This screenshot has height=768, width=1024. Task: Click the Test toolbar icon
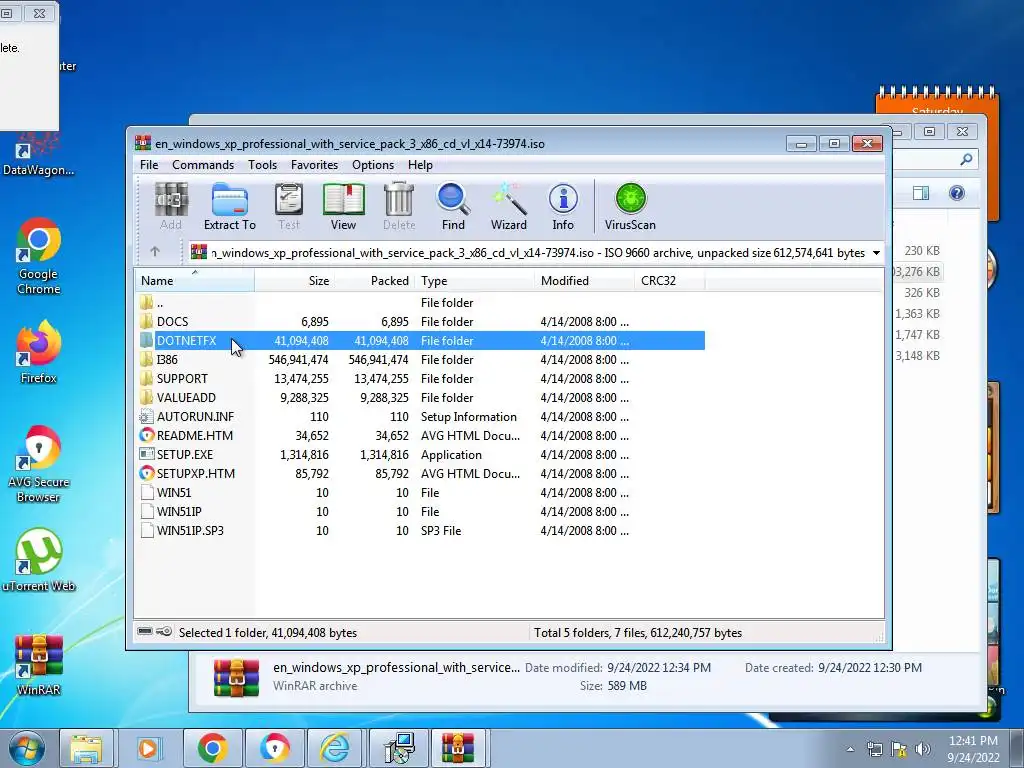pyautogui.click(x=288, y=206)
